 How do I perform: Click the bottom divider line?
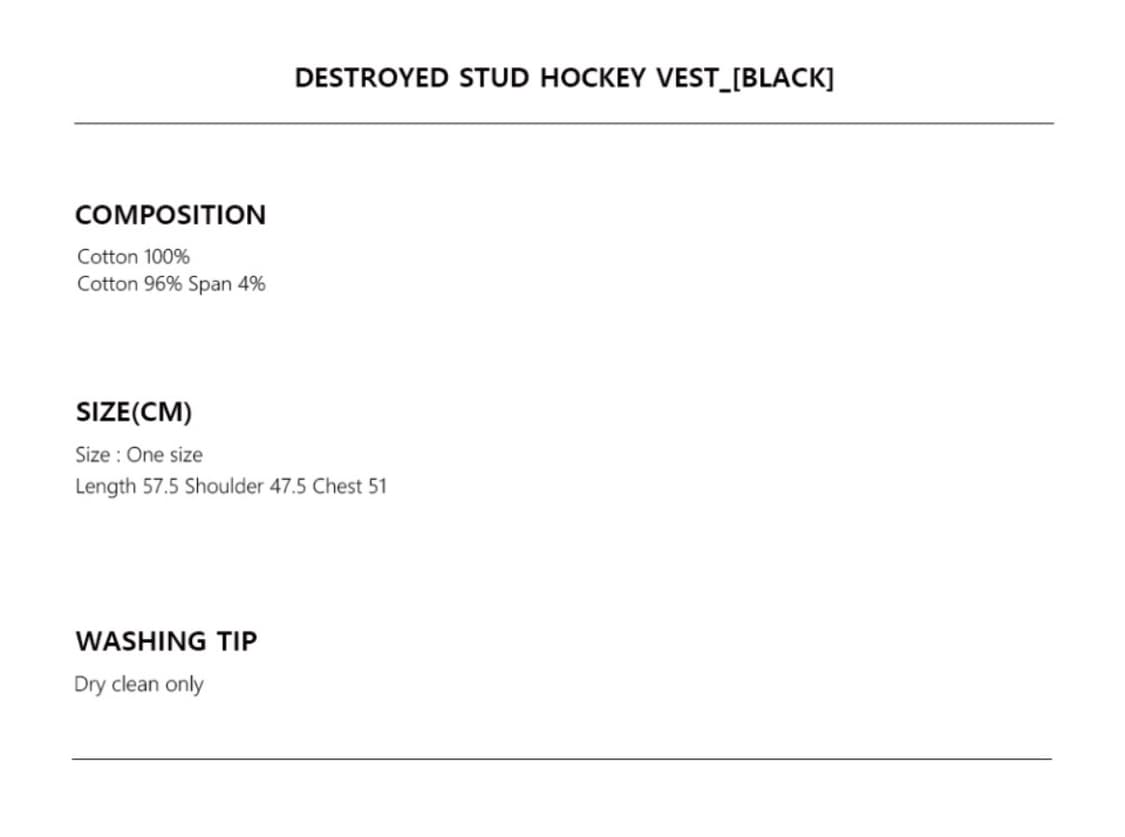pyautogui.click(x=561, y=759)
